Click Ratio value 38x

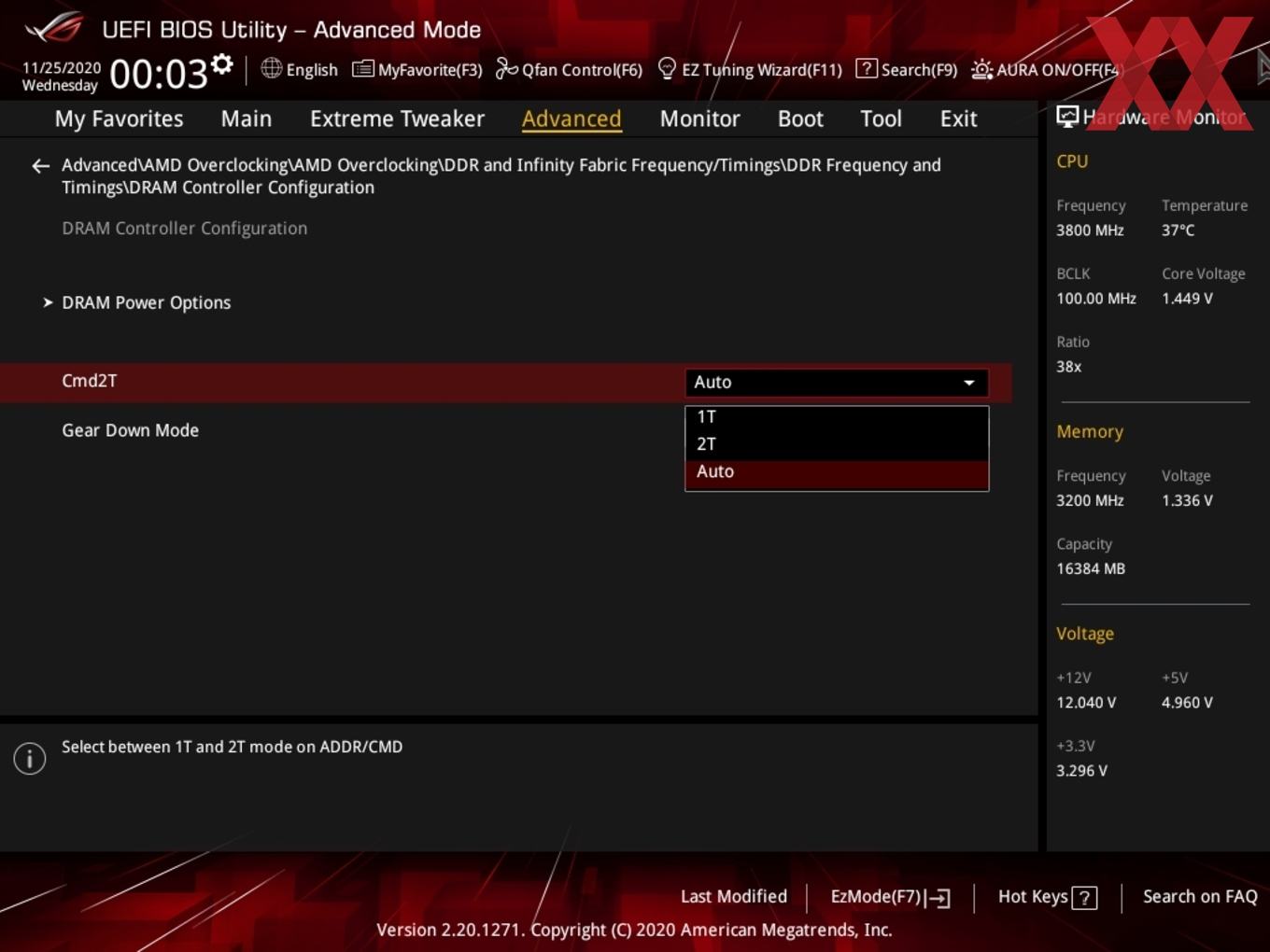point(1068,367)
